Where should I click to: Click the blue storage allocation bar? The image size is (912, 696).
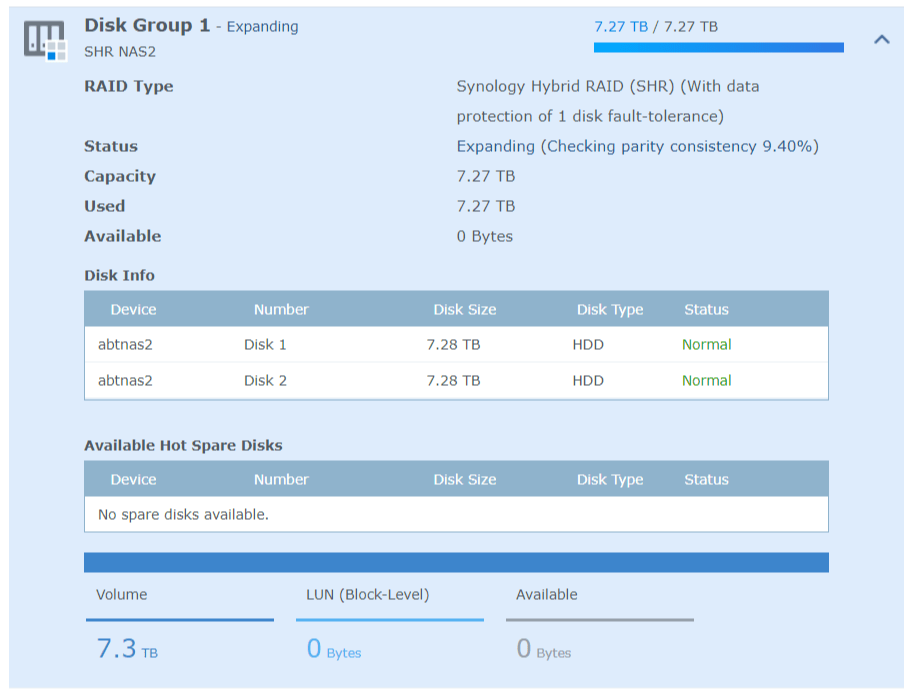(456, 563)
